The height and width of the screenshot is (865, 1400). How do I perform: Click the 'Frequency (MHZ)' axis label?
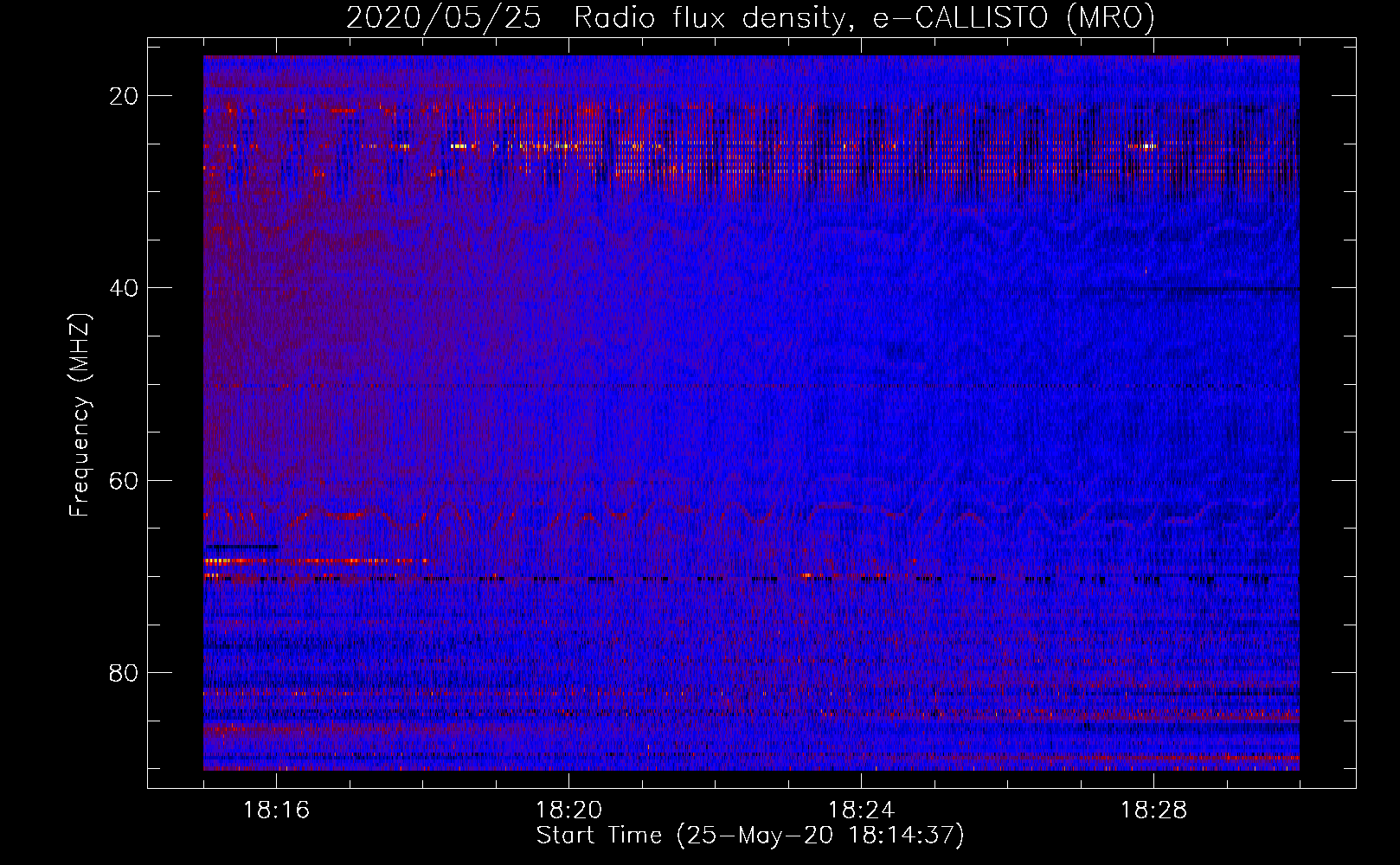(80, 415)
